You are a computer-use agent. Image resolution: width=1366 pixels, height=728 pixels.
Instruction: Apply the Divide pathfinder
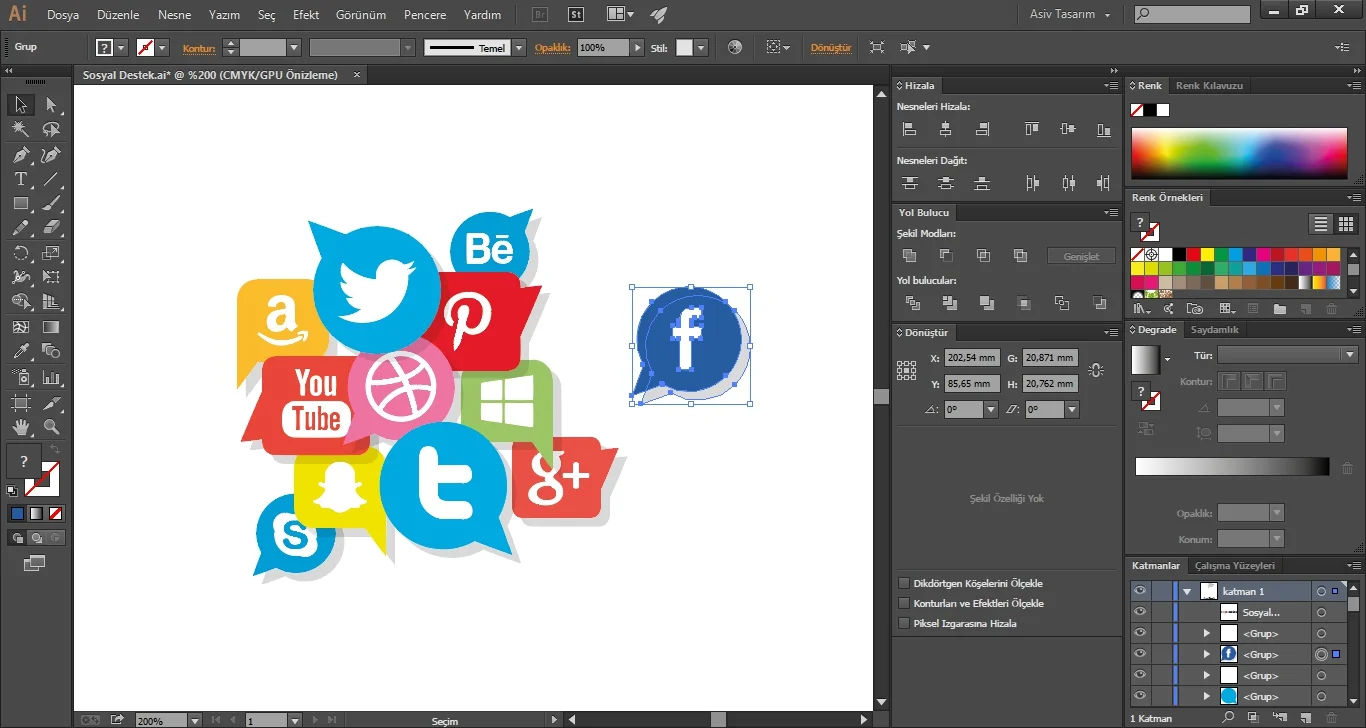(x=912, y=303)
